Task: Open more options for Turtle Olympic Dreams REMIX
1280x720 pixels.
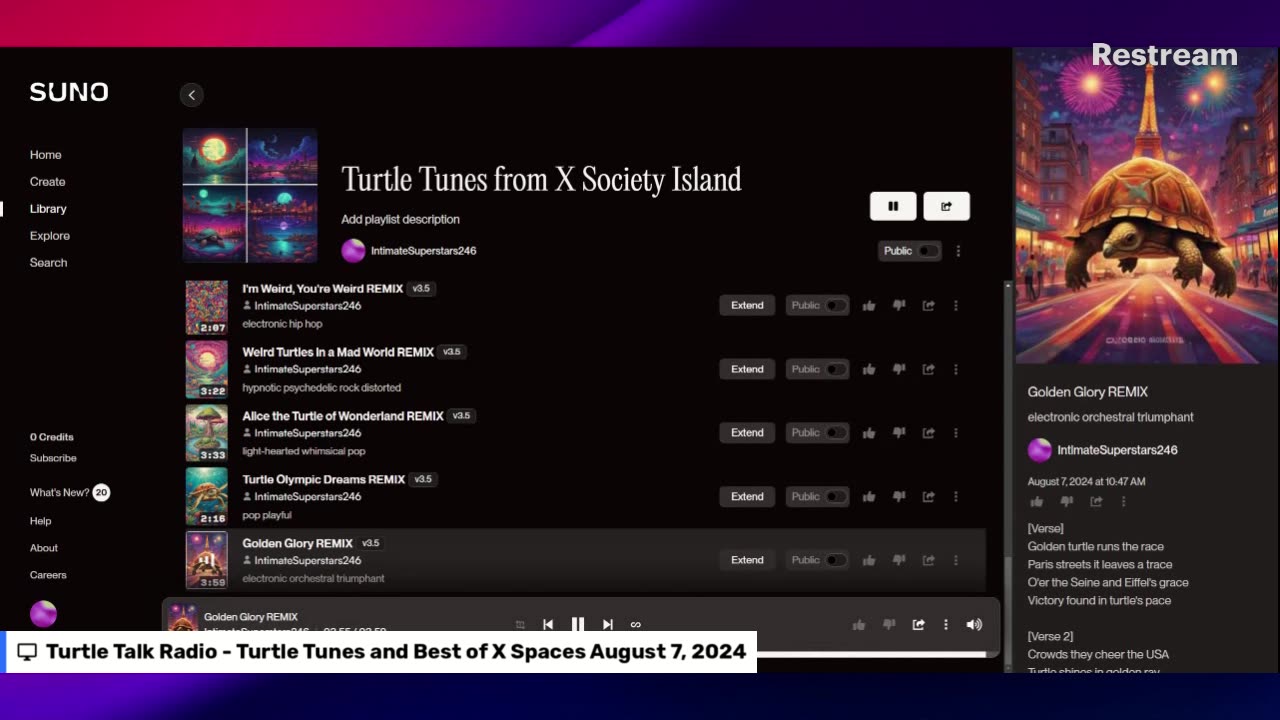Action: coord(956,496)
